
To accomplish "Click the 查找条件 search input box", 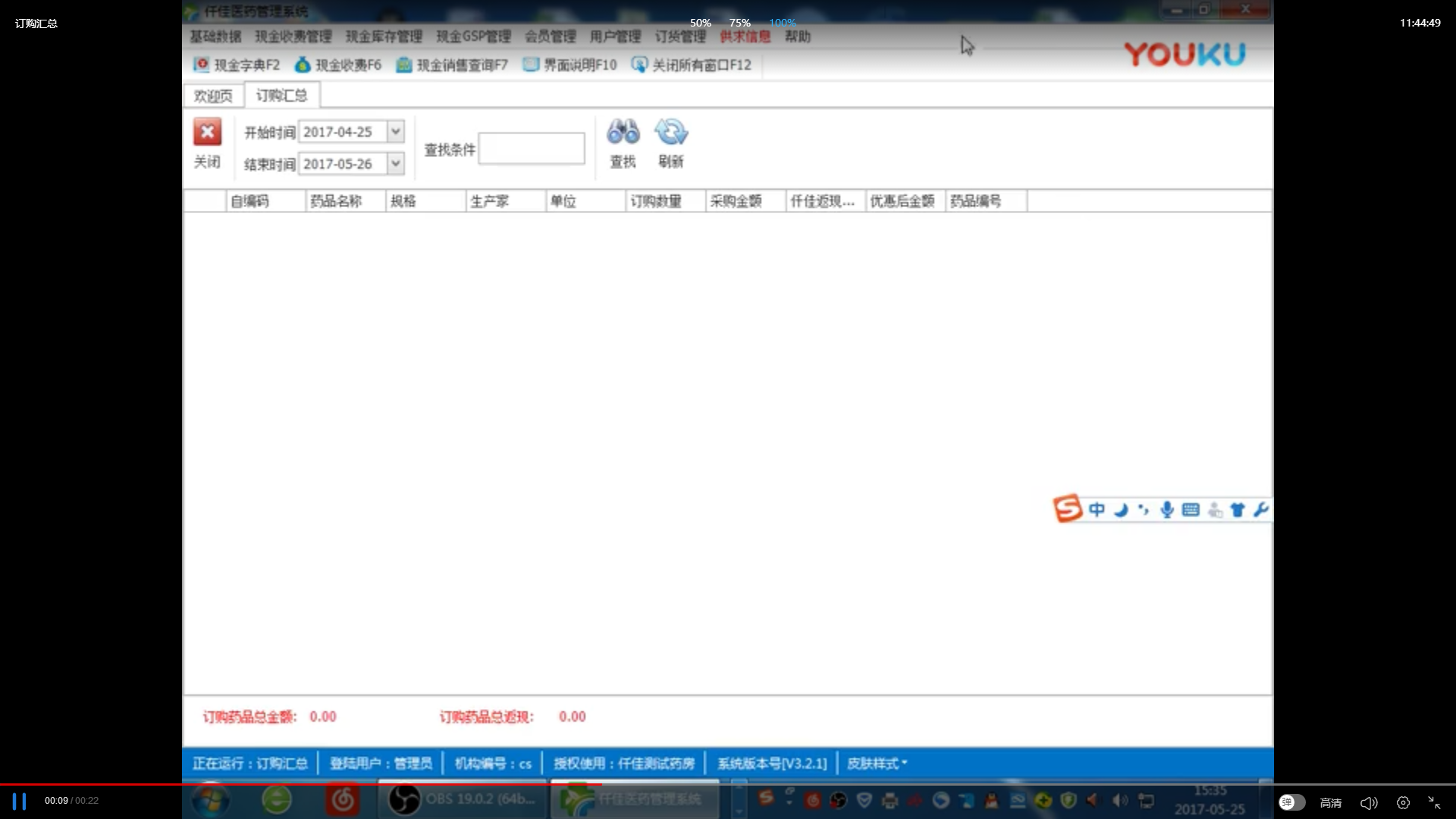I will [532, 149].
